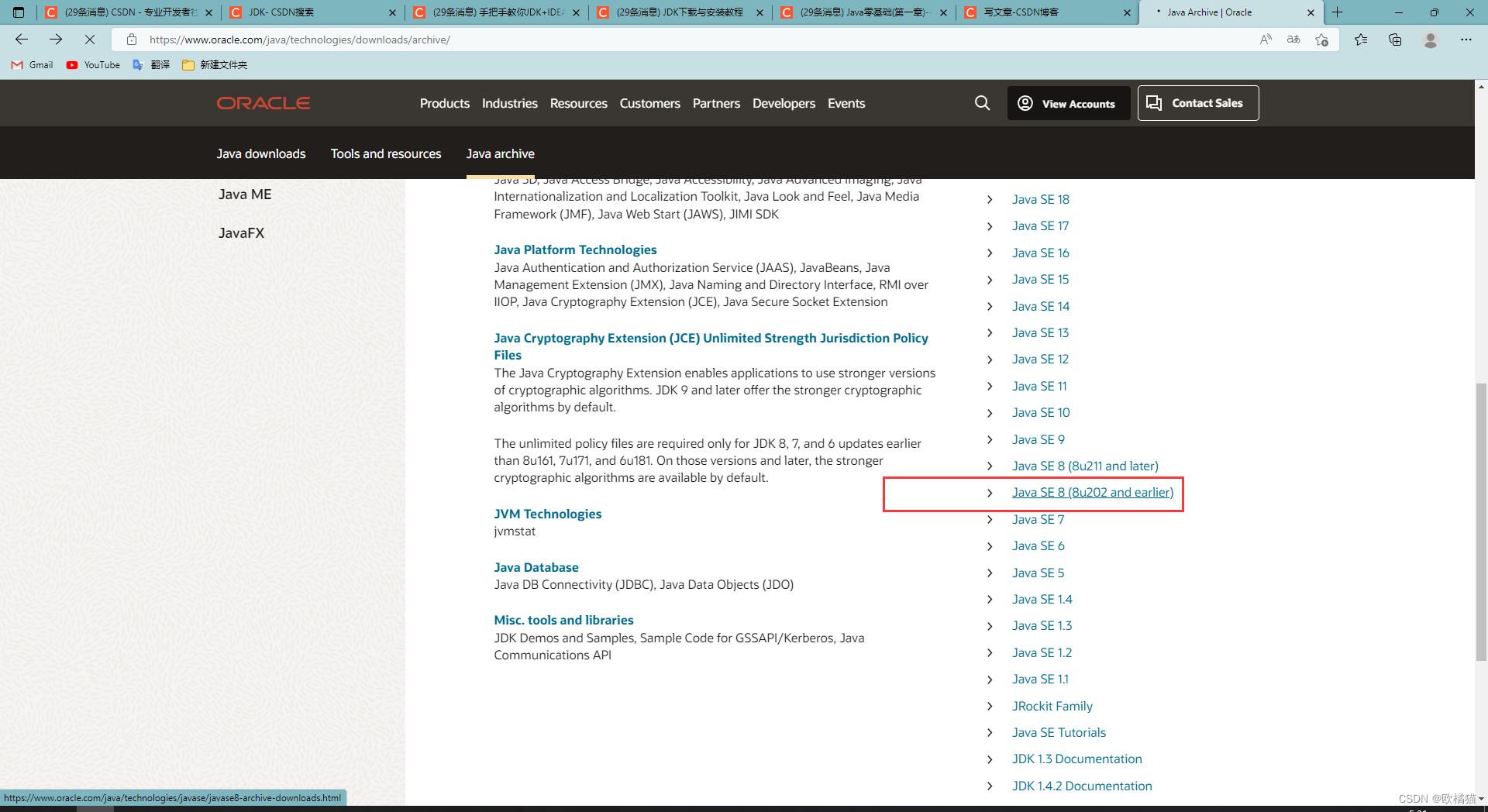This screenshot has width=1488, height=812.
Task: Open the Developers menu
Action: click(x=784, y=103)
